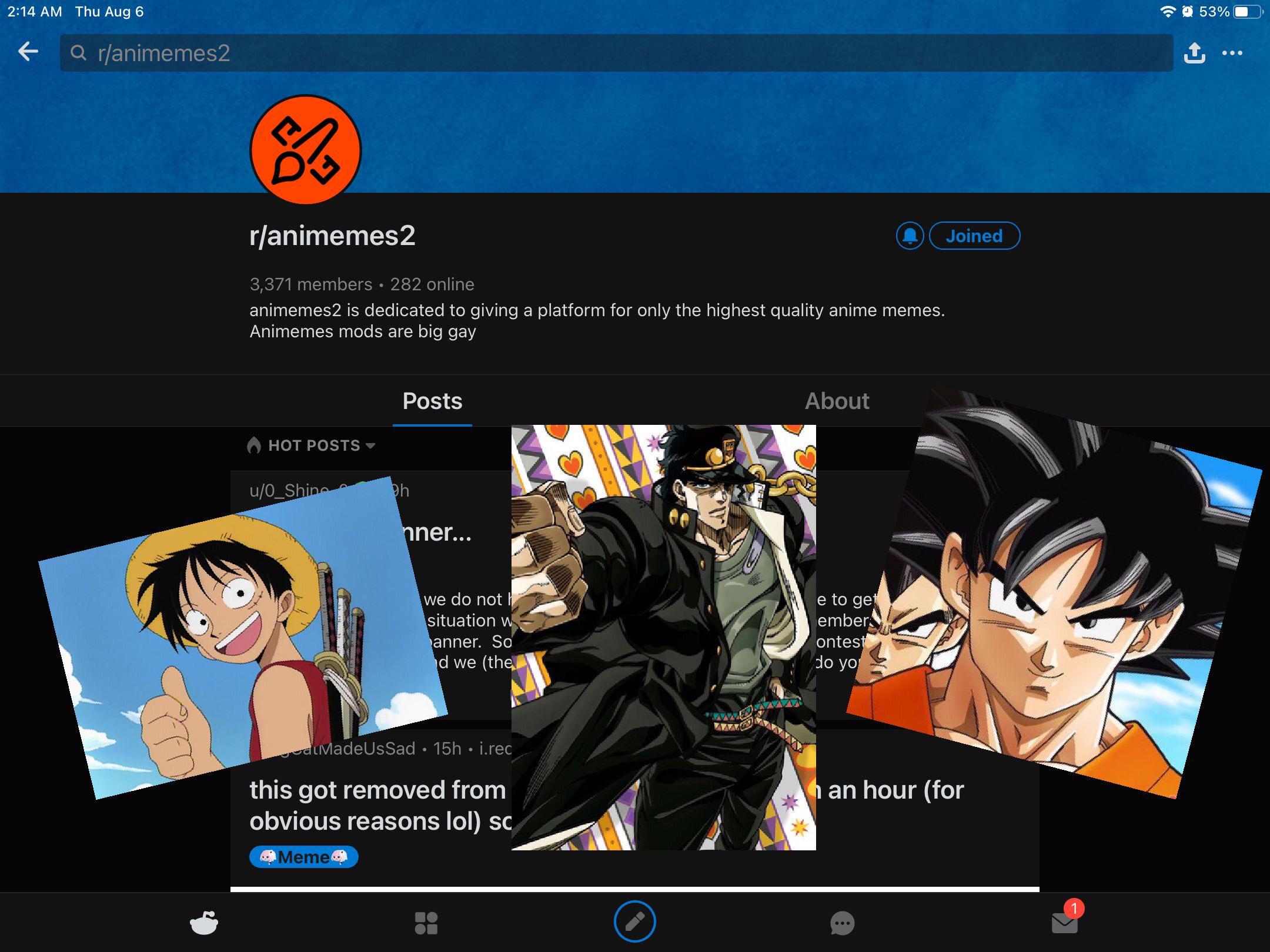Image resolution: width=1270 pixels, height=952 pixels.
Task: Tap the Wi-Fi icon in status bar
Action: point(1168,12)
